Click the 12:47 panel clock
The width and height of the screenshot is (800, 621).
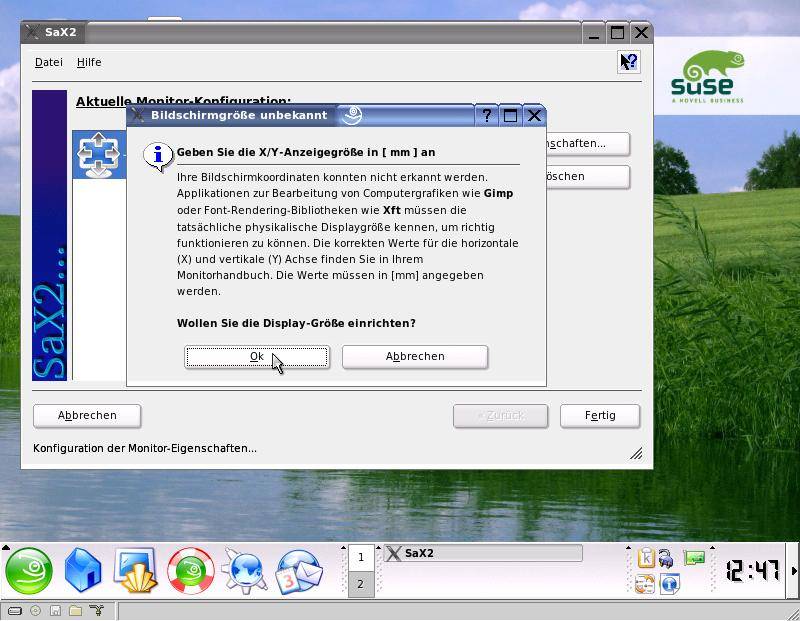(x=752, y=571)
